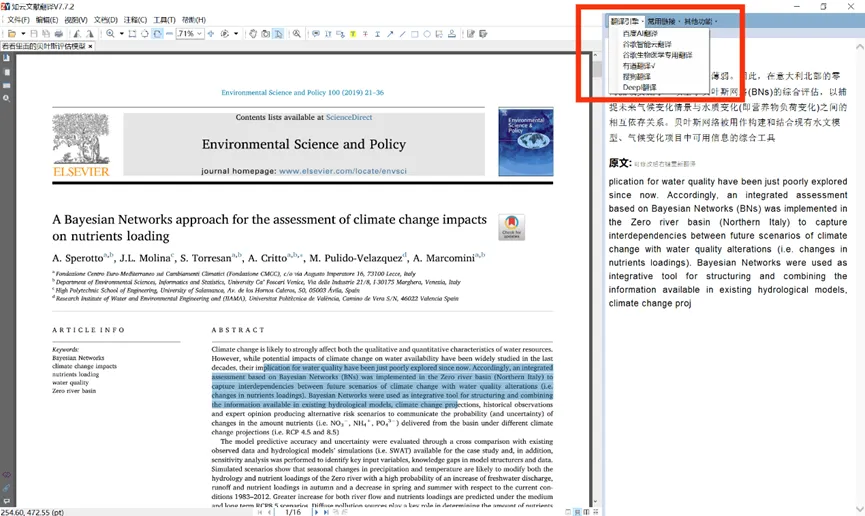Select 百度AI翻译 translation engine
The height and width of the screenshot is (516, 865).
pyautogui.click(x=640, y=34)
